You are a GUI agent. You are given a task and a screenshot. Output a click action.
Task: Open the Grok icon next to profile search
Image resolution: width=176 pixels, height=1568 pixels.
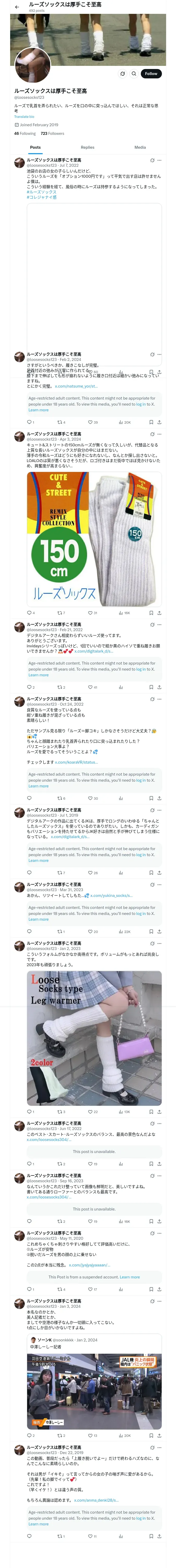click(x=122, y=74)
